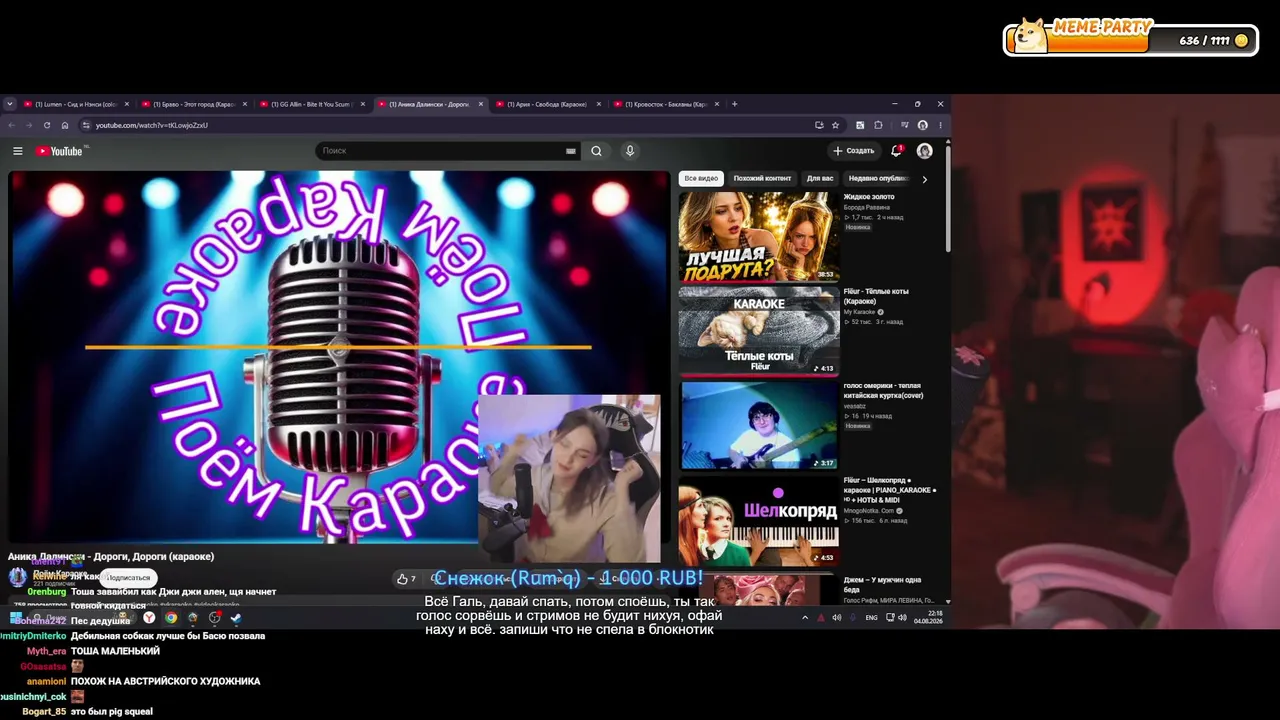Open the ENG language indicator in tray

pos(871,618)
